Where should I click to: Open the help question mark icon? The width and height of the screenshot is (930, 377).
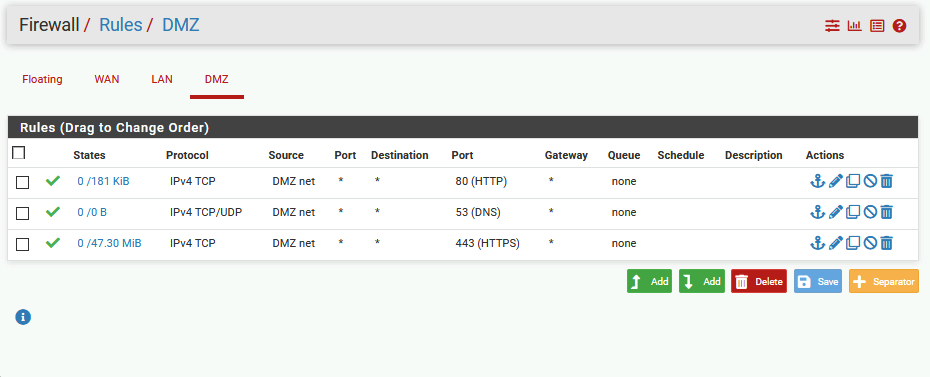point(899,25)
